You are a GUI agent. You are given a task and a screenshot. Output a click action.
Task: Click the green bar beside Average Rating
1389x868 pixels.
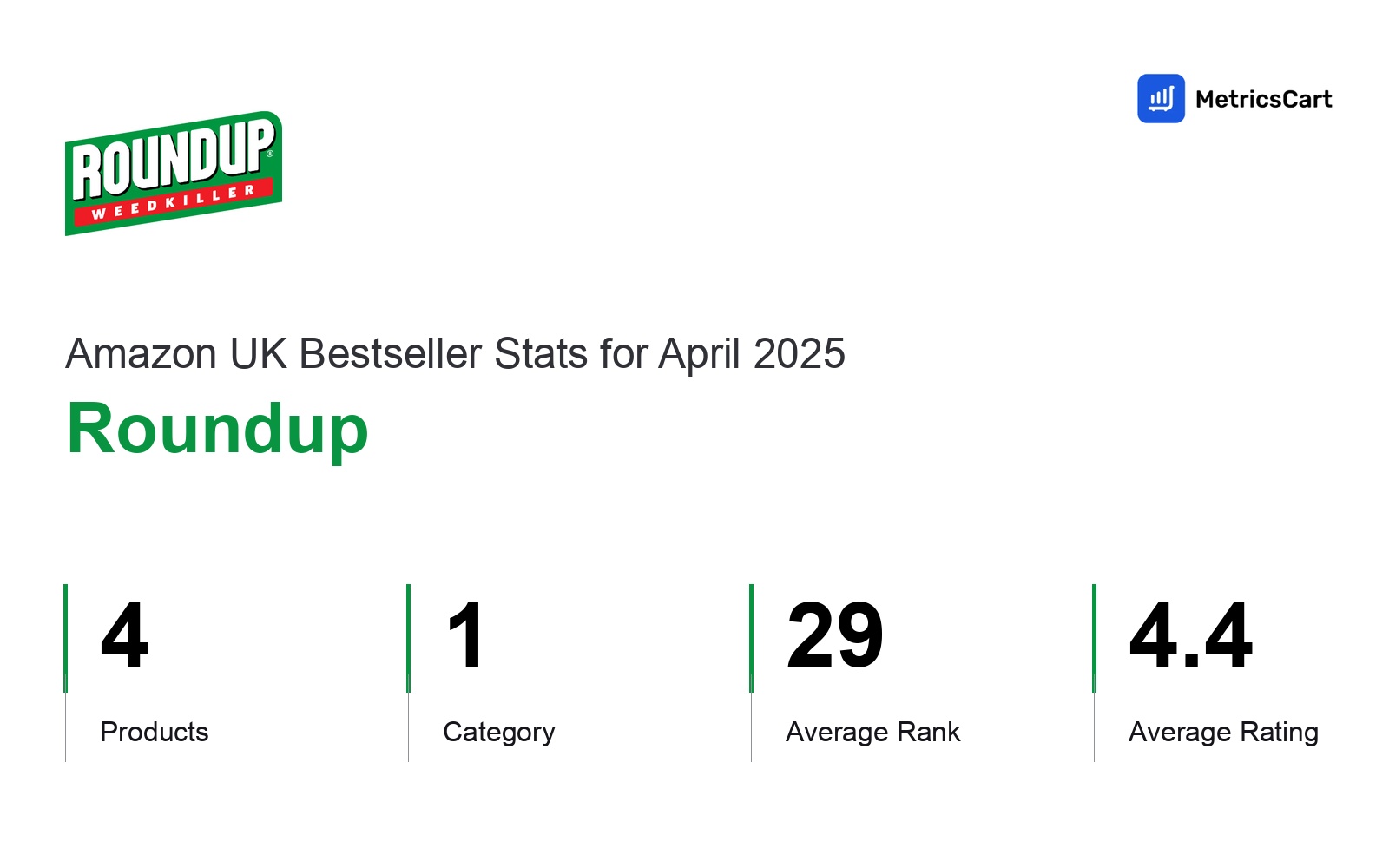(x=1094, y=638)
